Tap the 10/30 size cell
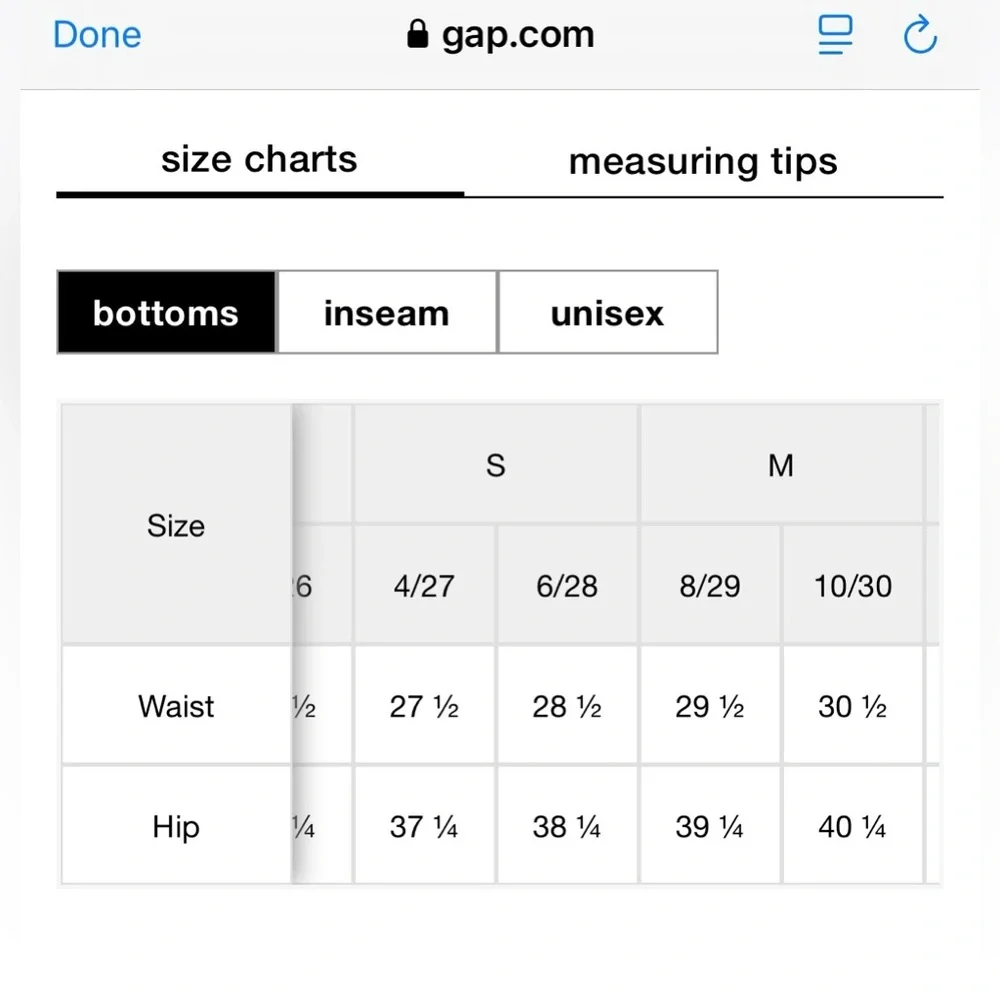Screen dimensions: 1000x1000 pyautogui.click(x=853, y=586)
